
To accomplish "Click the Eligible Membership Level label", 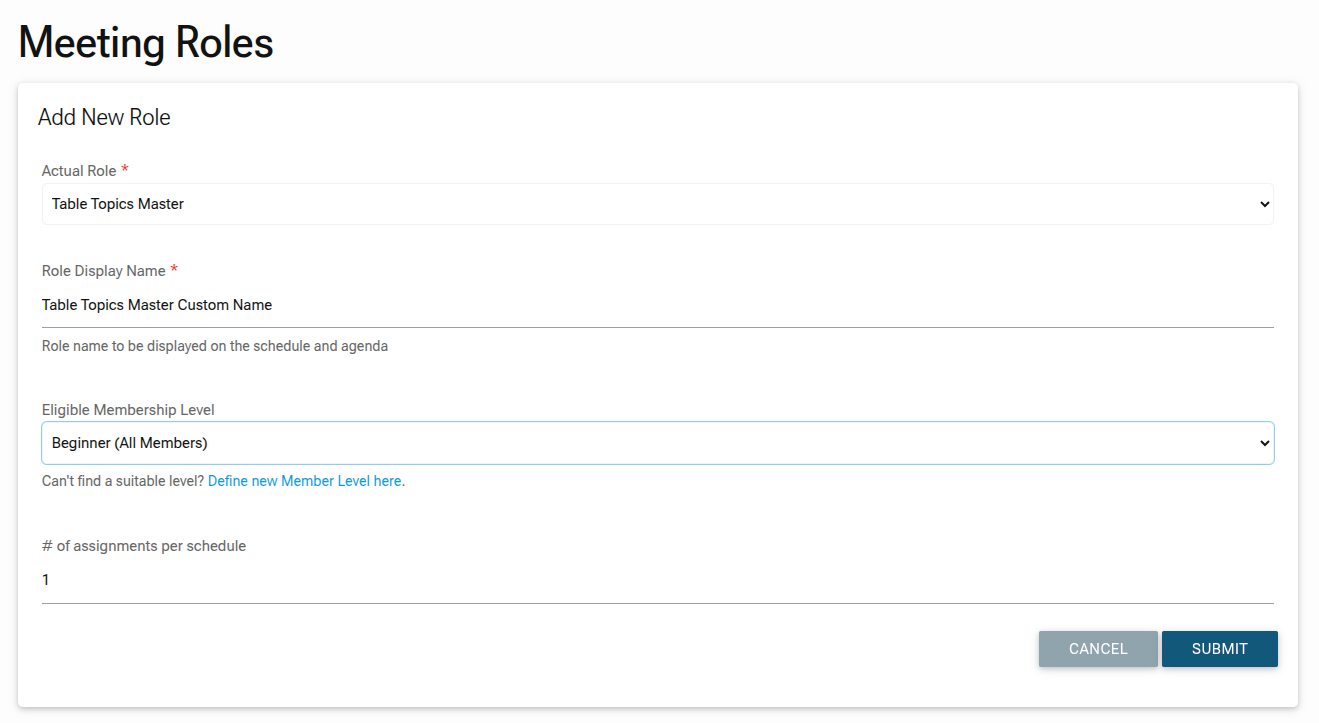I will [x=128, y=410].
